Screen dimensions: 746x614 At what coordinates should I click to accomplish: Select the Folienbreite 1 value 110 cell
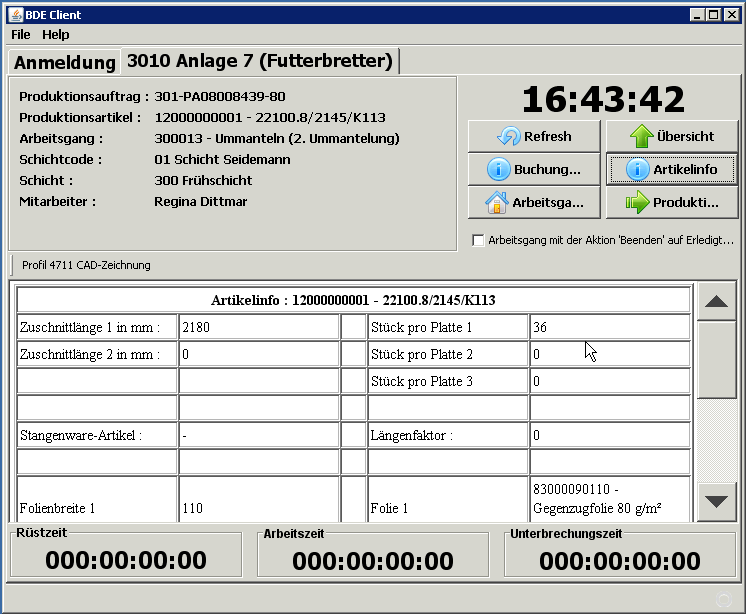coord(258,508)
